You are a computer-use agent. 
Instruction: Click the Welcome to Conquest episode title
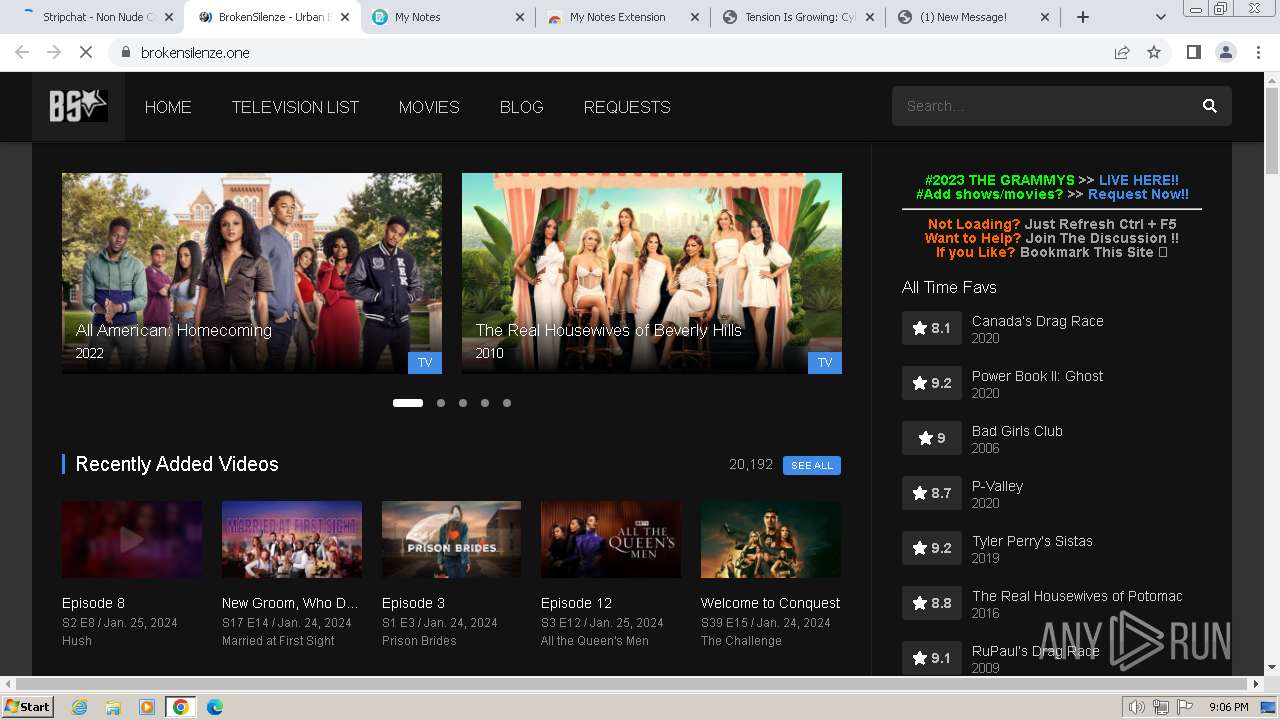(770, 603)
